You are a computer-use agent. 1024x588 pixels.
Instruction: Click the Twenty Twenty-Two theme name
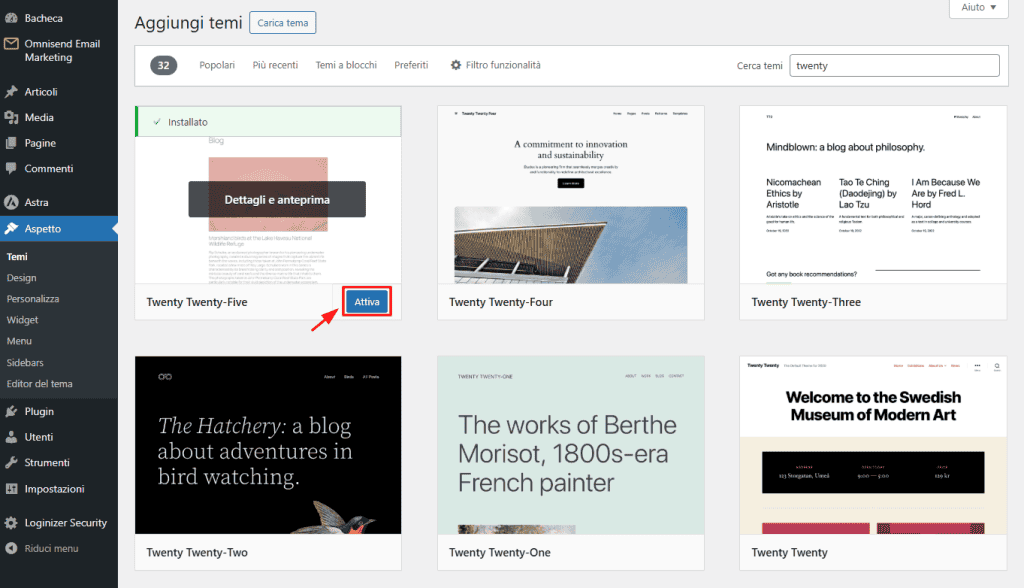pyautogui.click(x=197, y=552)
